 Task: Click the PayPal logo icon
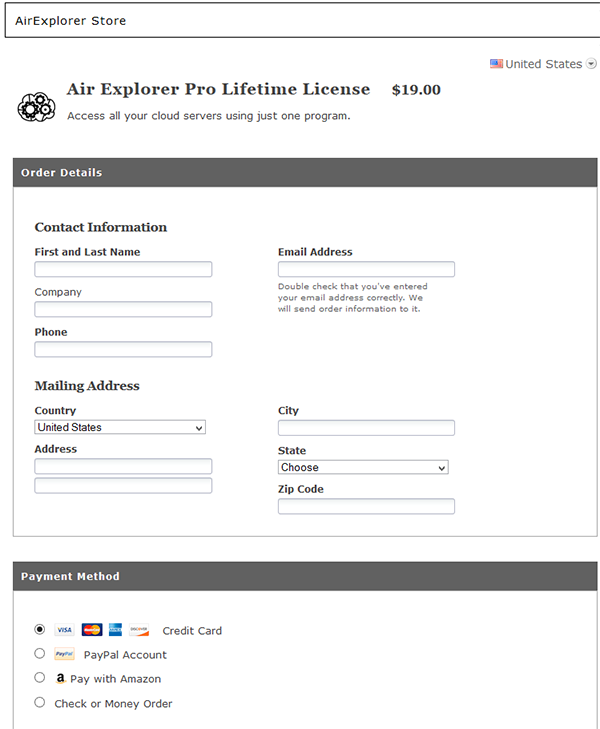click(x=64, y=654)
